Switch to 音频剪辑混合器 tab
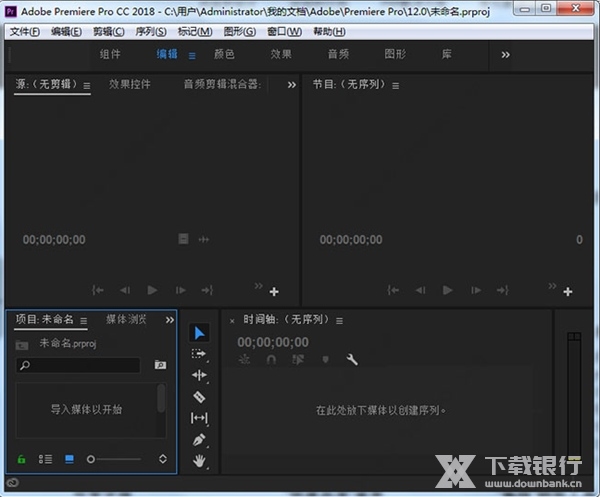Viewport: 600px width, 497px height. coord(222,84)
